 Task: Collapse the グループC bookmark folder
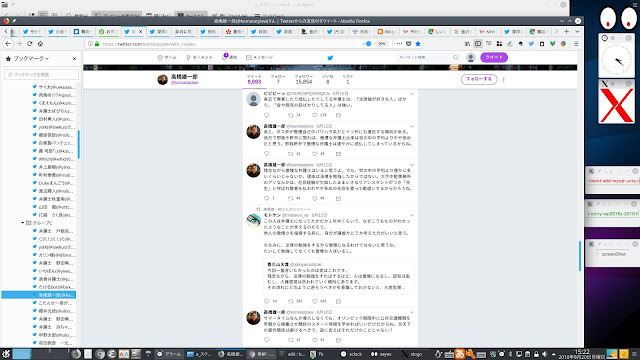(x=23, y=223)
